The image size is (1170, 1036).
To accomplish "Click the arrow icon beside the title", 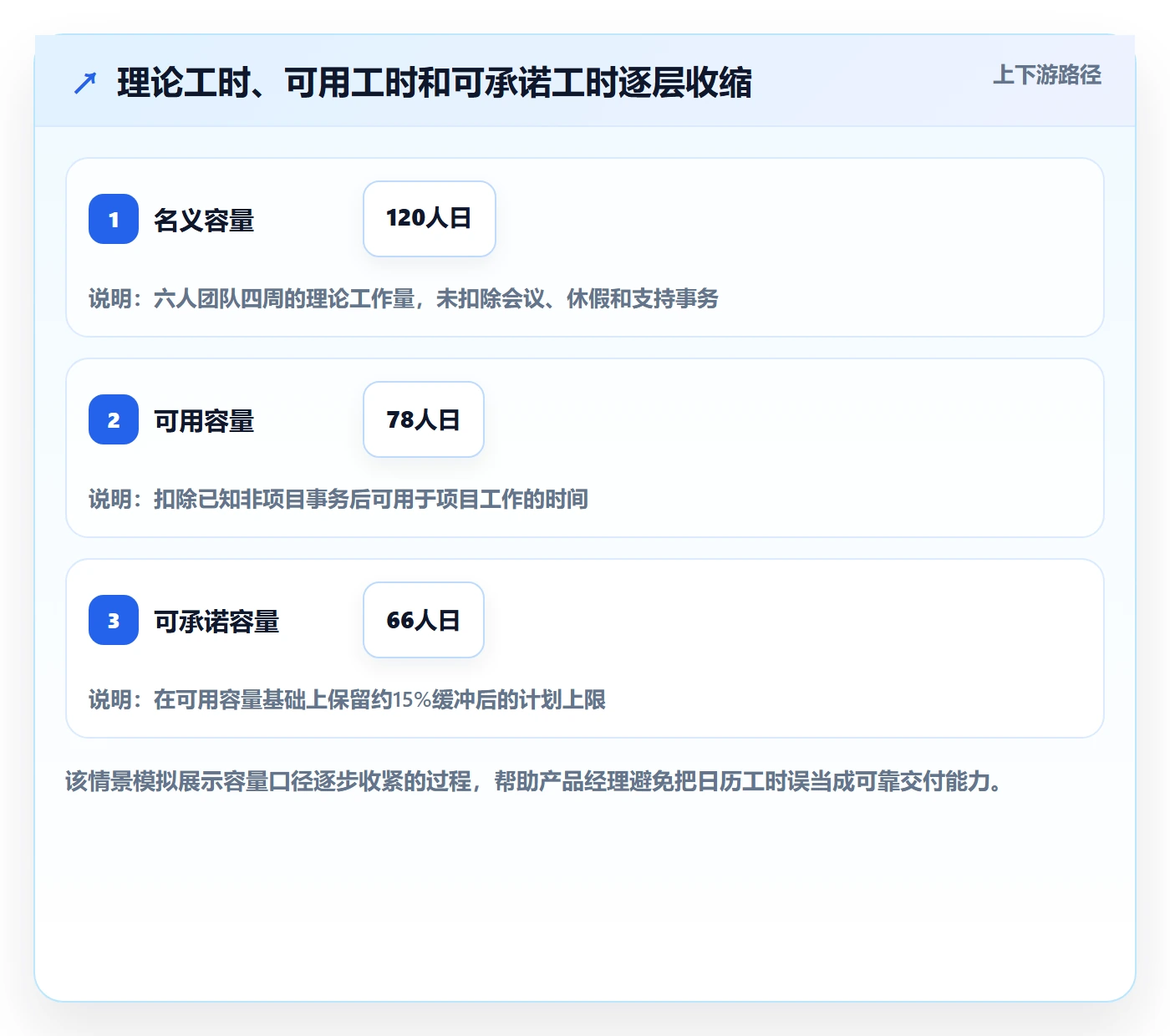I will coord(85,83).
